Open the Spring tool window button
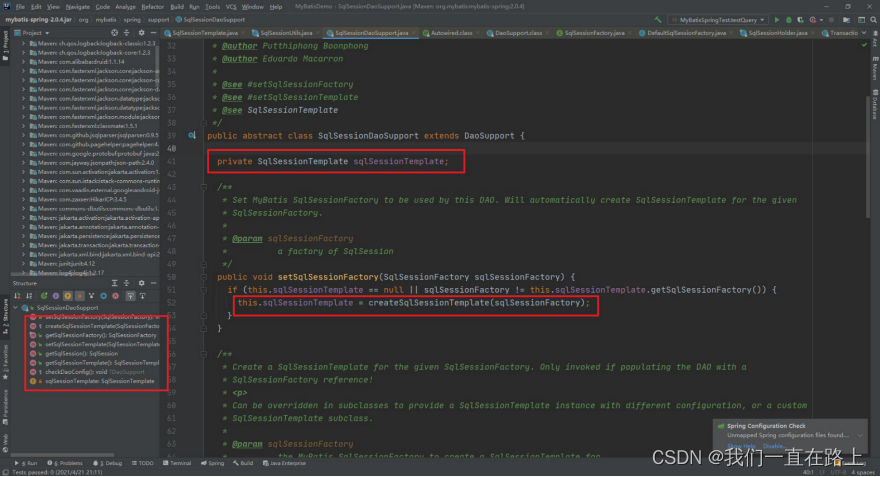The width and height of the screenshot is (880, 477). tap(213, 464)
